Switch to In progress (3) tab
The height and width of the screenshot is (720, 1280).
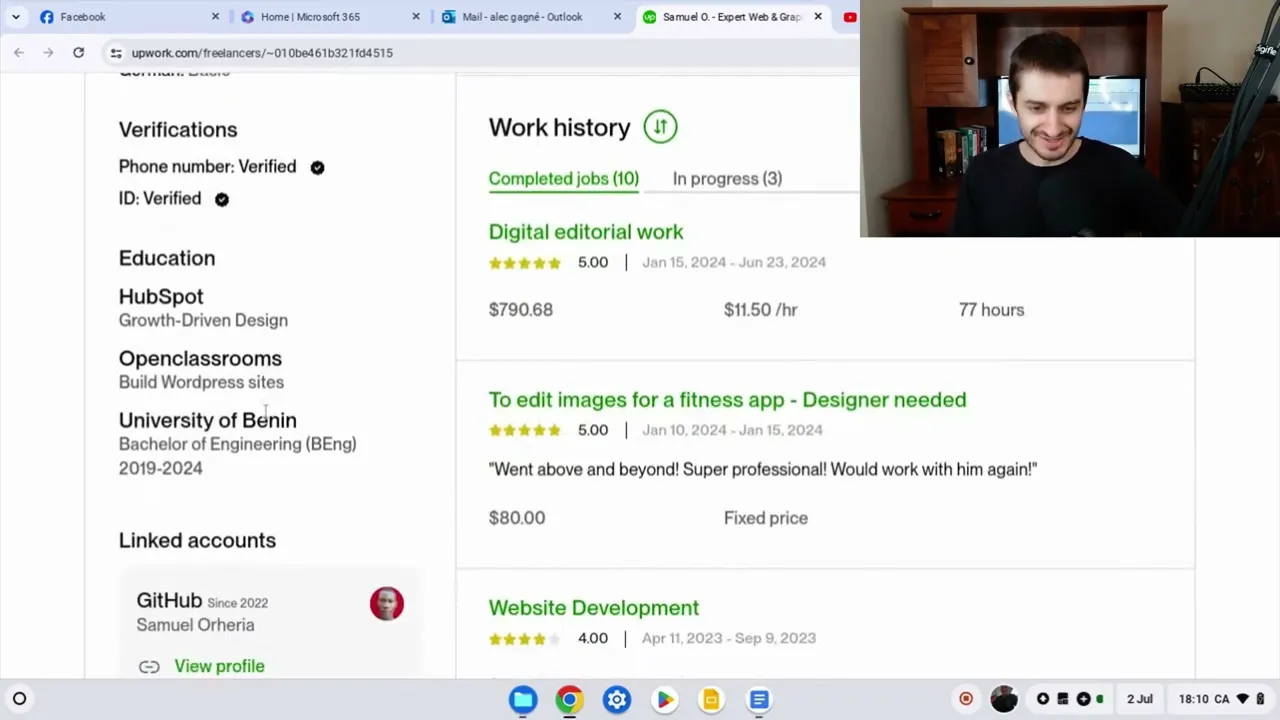(727, 179)
